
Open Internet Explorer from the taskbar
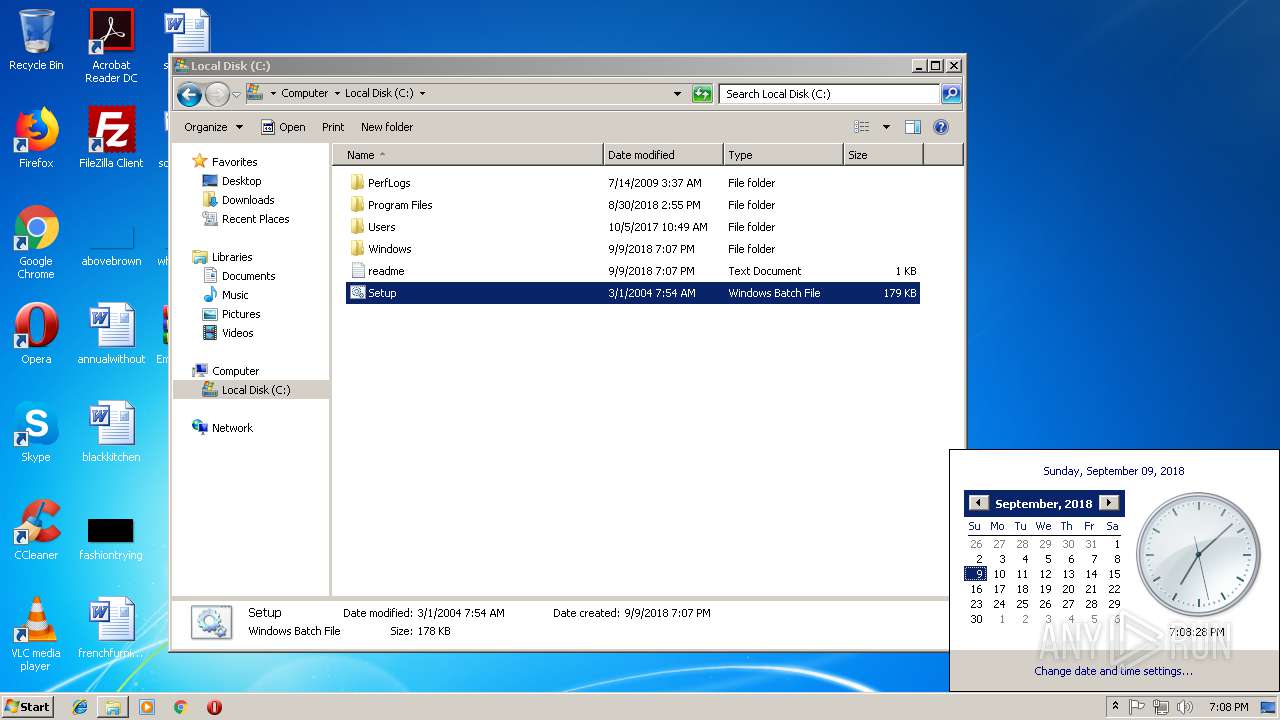point(80,707)
